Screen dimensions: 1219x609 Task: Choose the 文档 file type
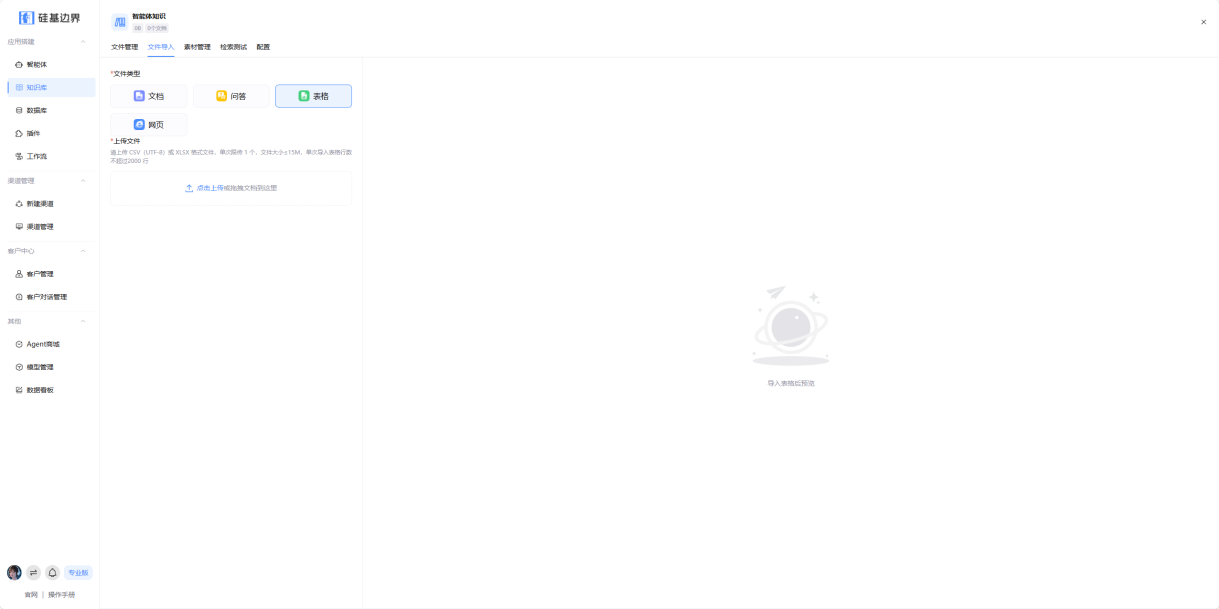click(x=149, y=96)
